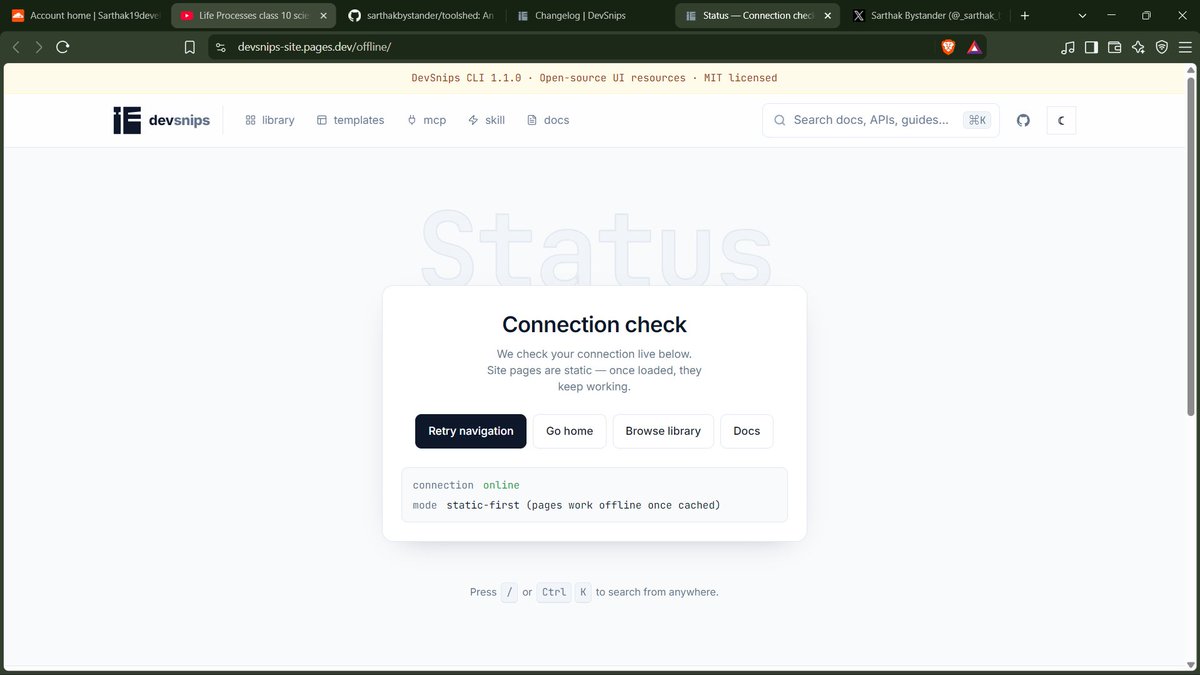Viewport: 1200px width, 675px height.
Task: Bookmark this page with the bookmark icon
Action: pyautogui.click(x=190, y=47)
